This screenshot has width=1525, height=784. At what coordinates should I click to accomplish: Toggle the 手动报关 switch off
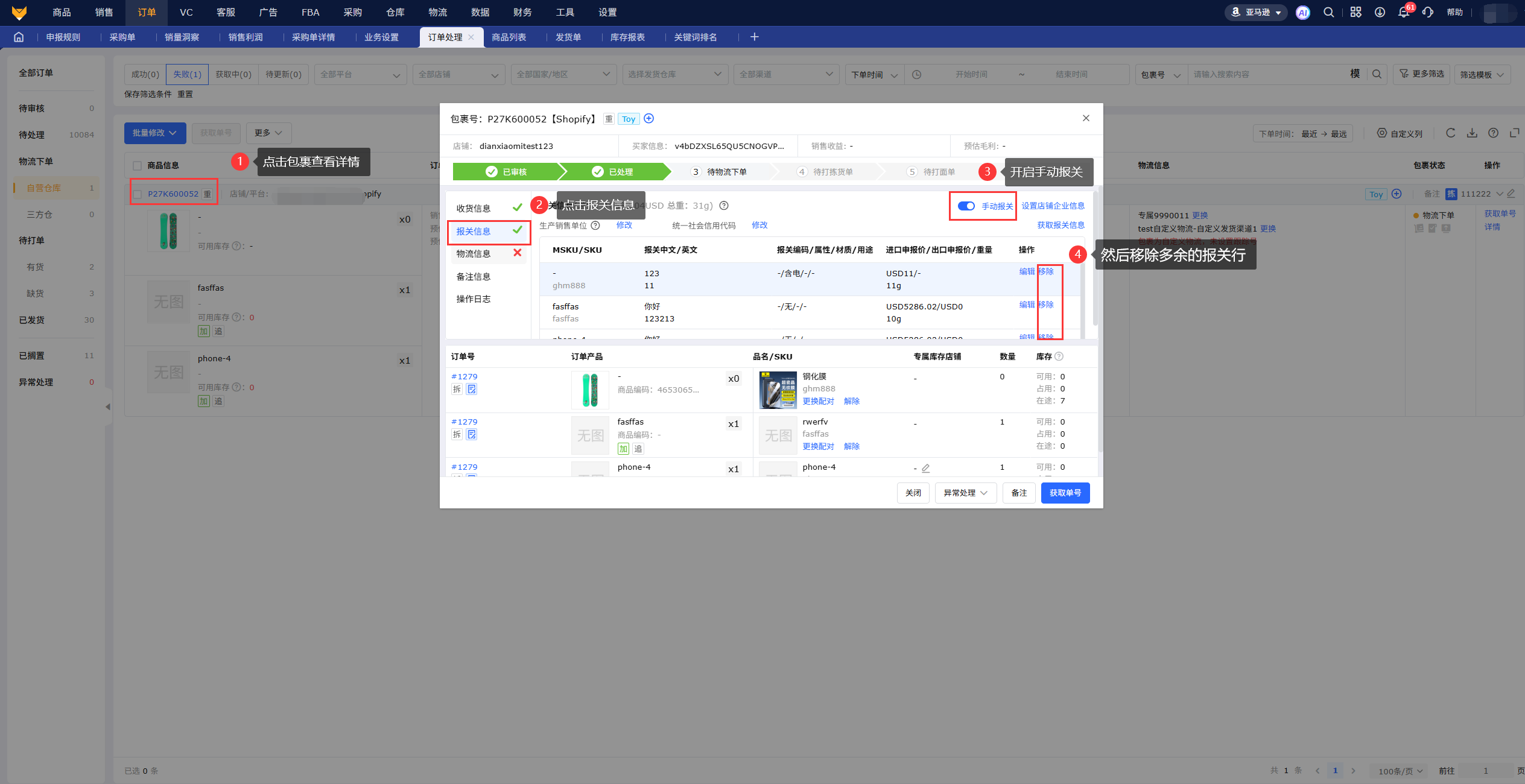tap(966, 206)
